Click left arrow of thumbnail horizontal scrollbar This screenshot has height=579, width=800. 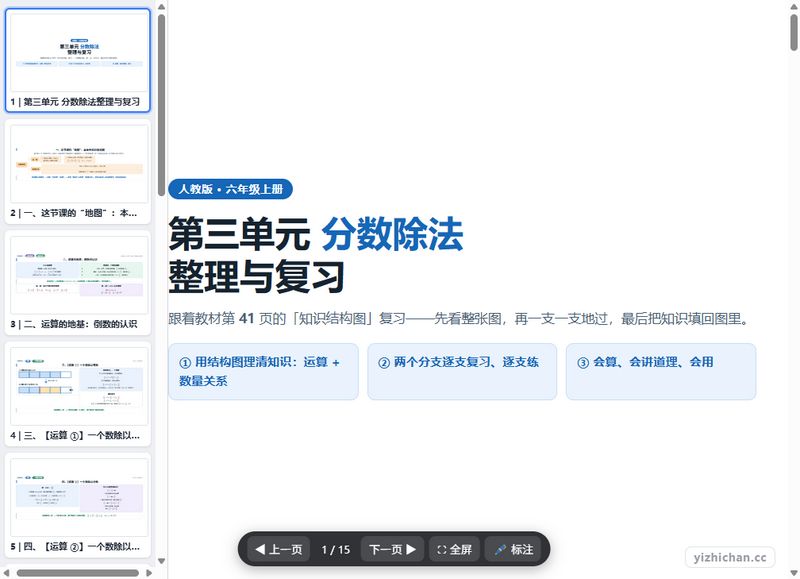coord(7,573)
